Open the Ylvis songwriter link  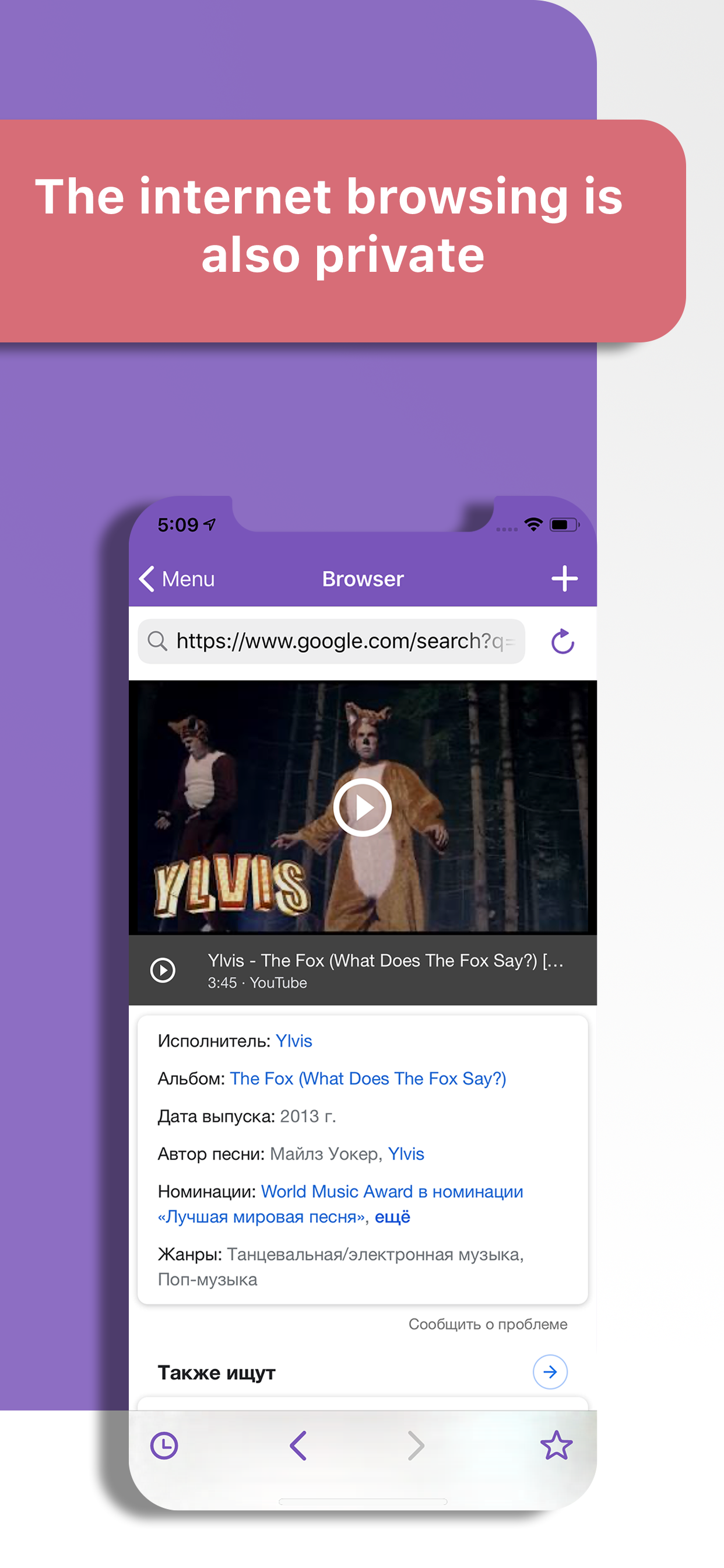click(406, 1154)
